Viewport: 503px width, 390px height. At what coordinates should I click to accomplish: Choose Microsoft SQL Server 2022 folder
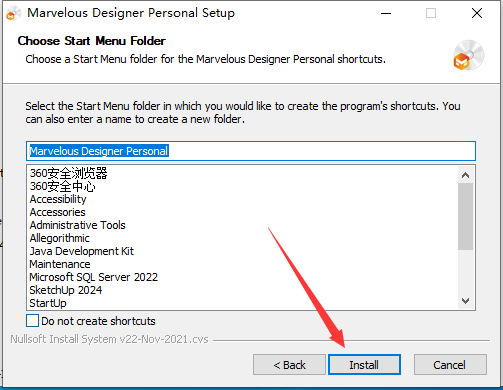point(93,277)
